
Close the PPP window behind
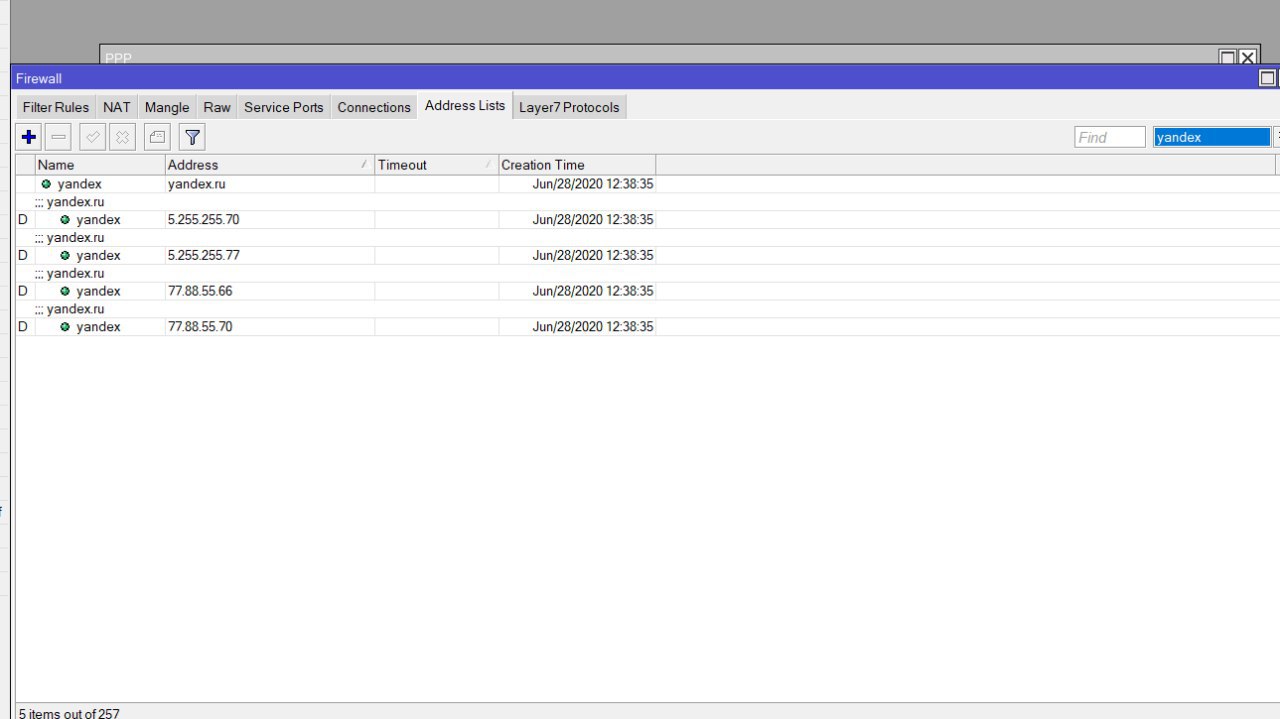click(x=1247, y=58)
